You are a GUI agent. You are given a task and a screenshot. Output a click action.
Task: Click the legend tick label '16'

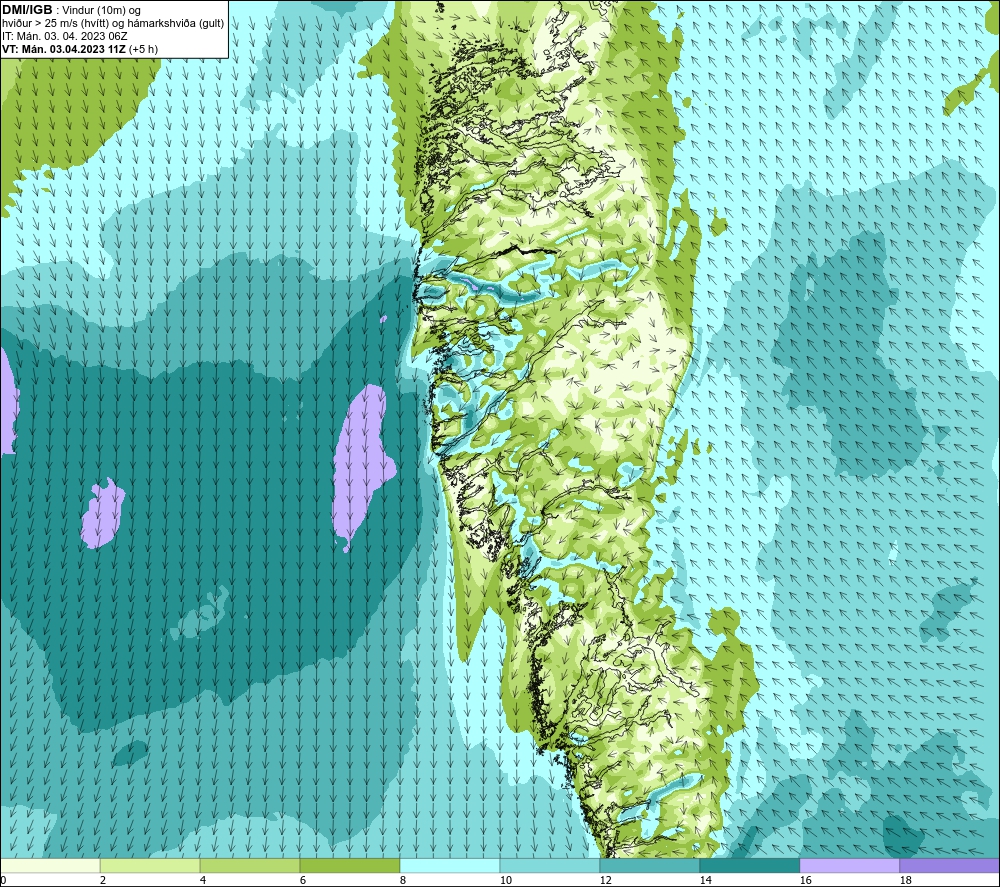point(805,881)
